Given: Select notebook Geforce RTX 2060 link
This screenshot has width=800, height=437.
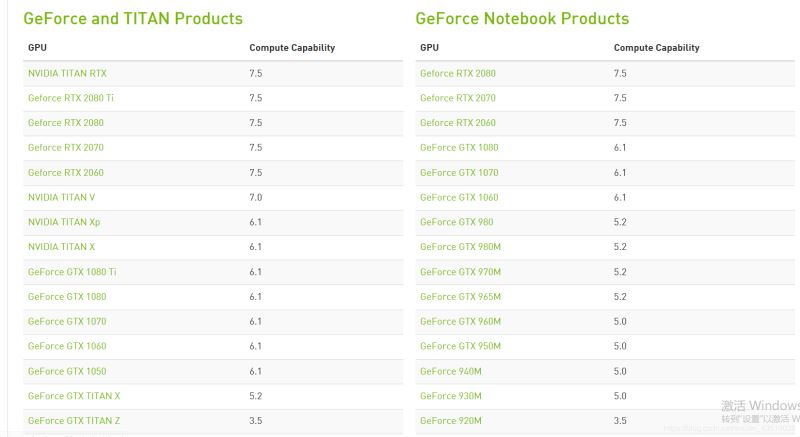Looking at the screenshot, I should tap(457, 123).
